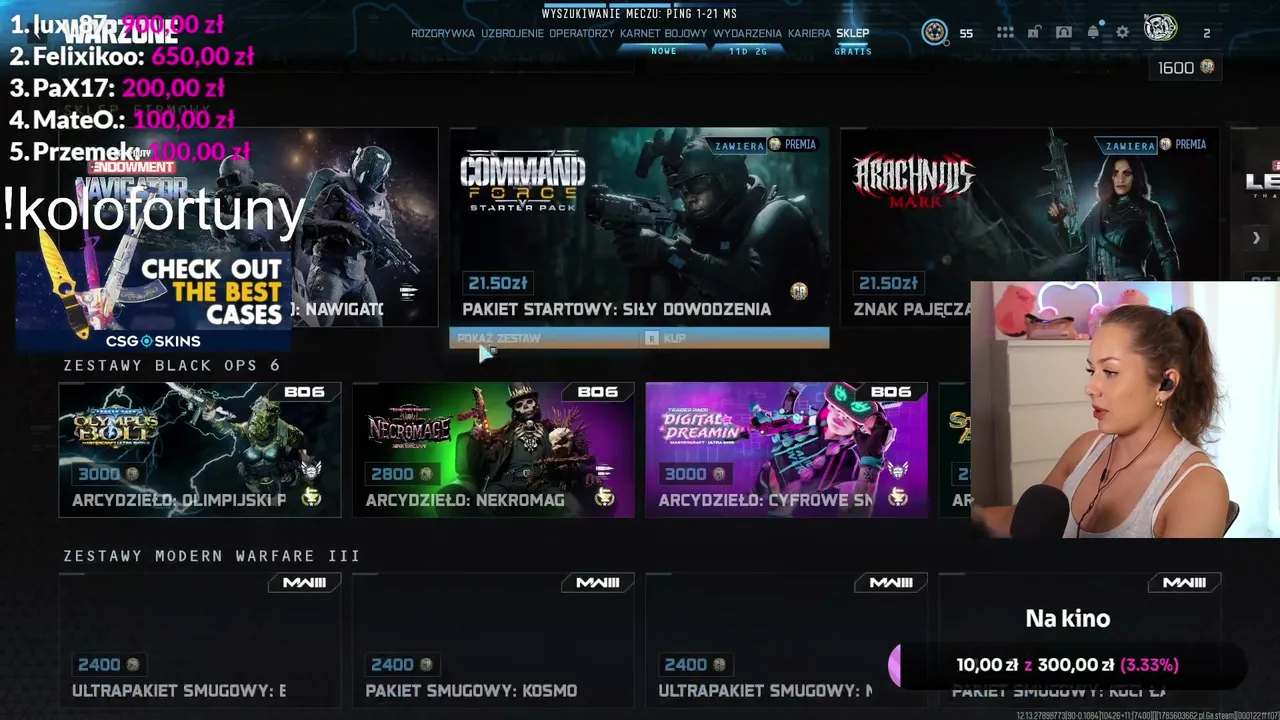Viewport: 1280px width, 720px height.
Task: Click the player rank emblem icon
Action: [935, 32]
